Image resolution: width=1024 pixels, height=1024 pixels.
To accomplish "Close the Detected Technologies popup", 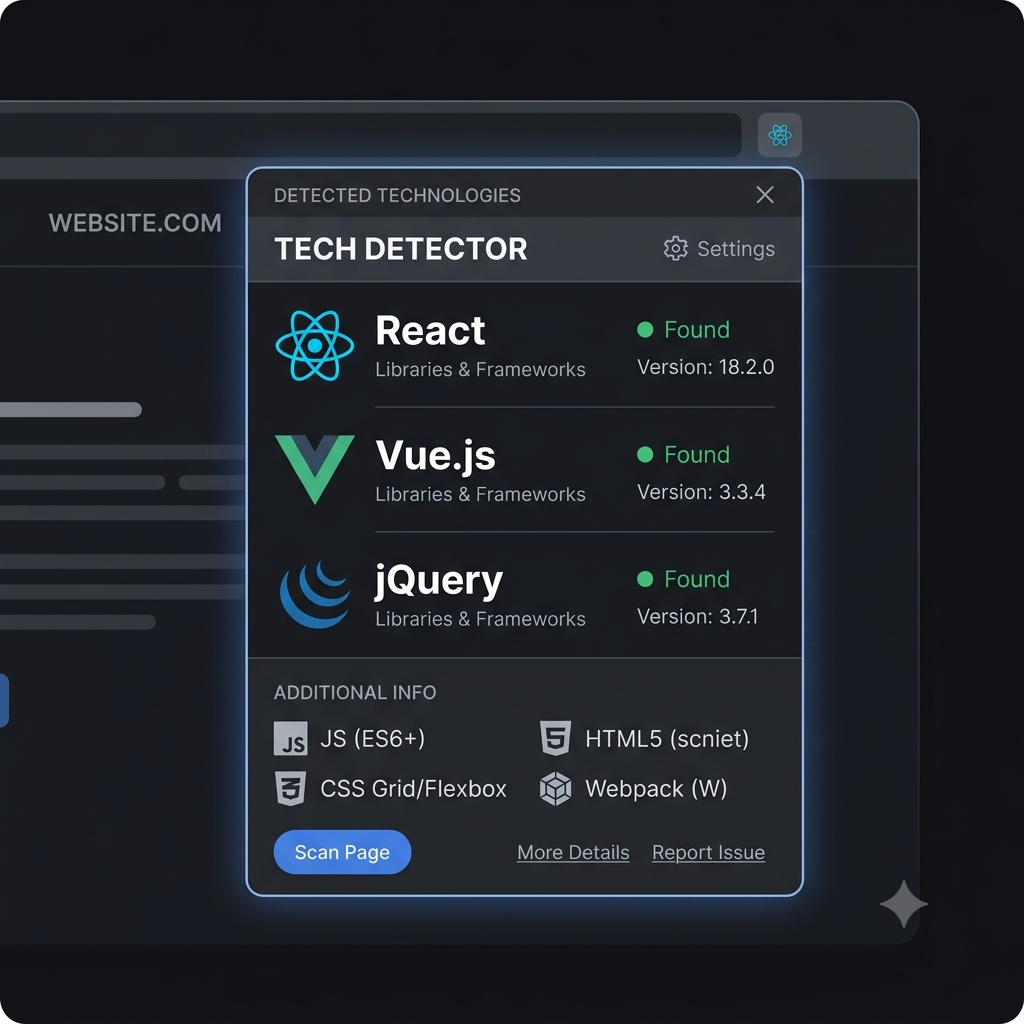I will click(765, 195).
